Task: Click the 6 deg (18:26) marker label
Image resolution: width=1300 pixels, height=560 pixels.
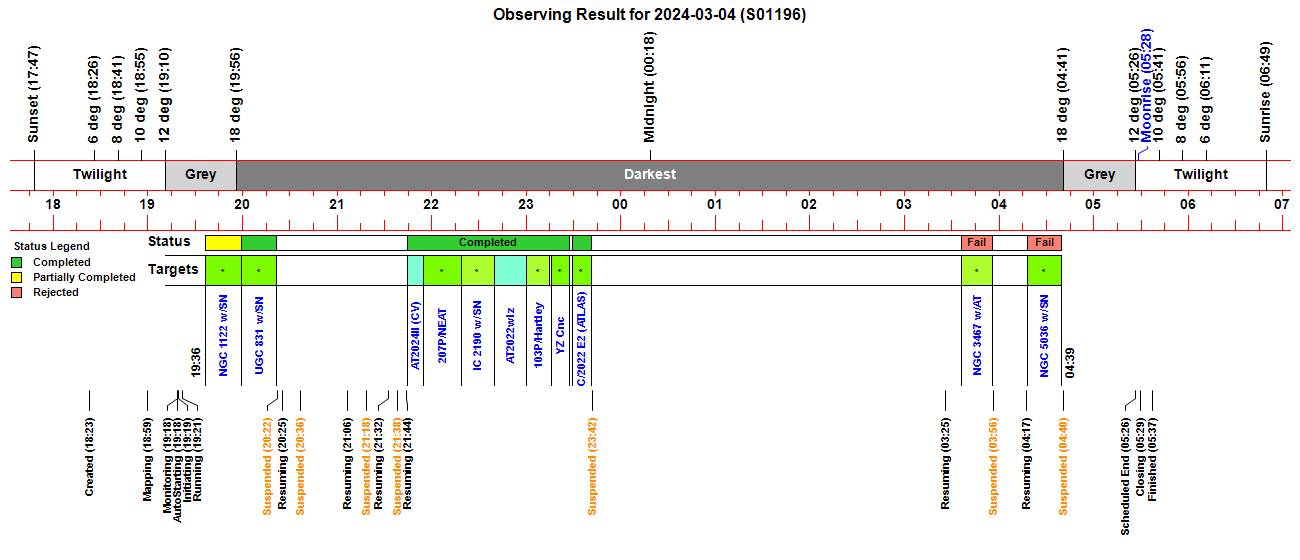Action: click(94, 99)
